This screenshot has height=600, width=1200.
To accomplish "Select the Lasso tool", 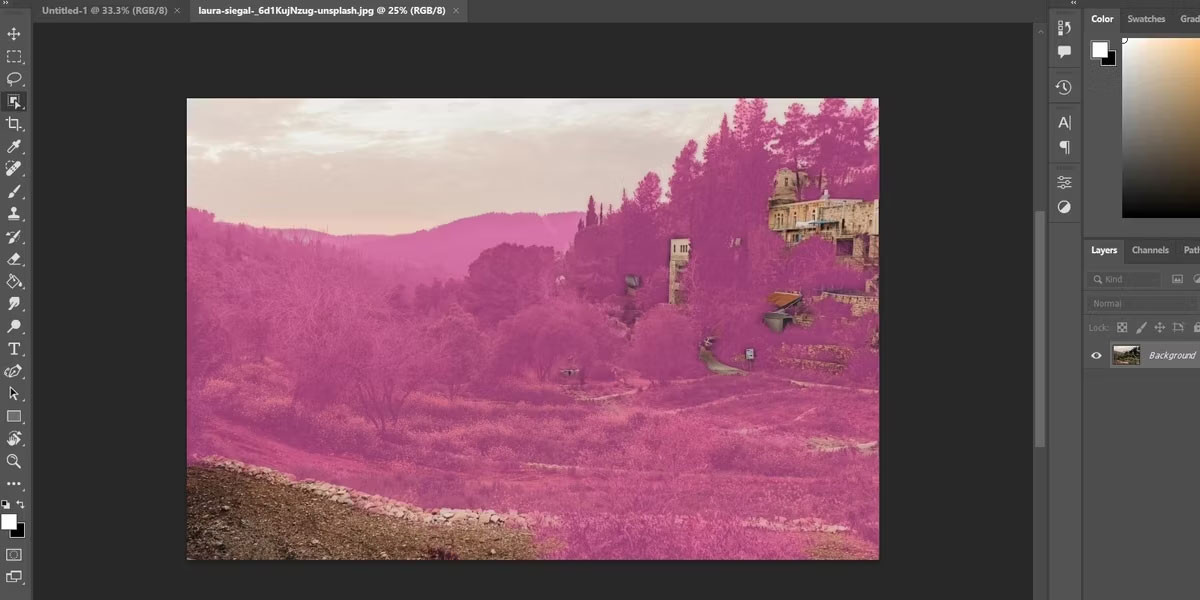I will [14, 78].
